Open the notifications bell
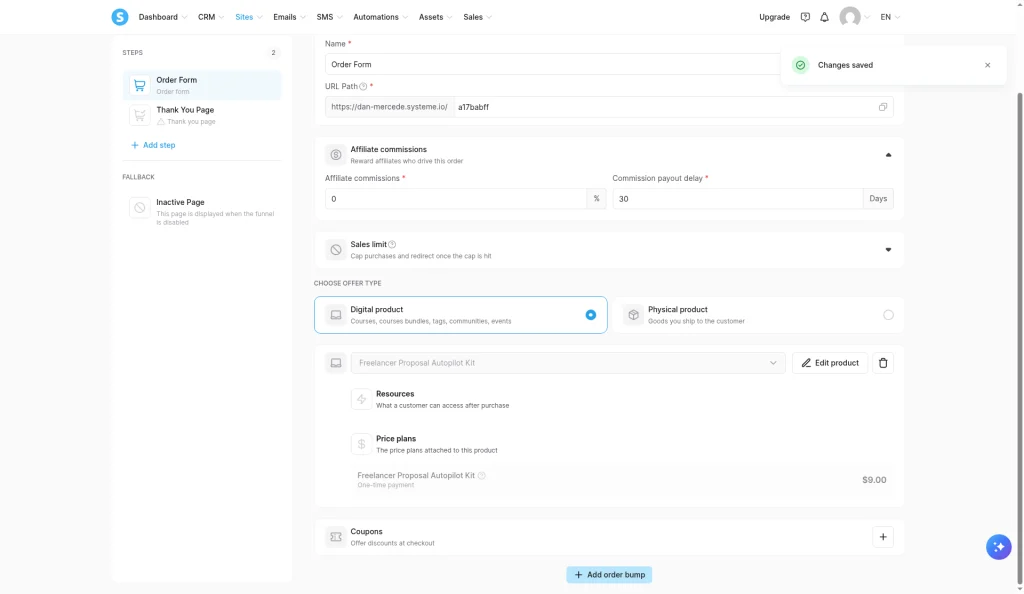Screen dimensions: 1024x594 tap(824, 17)
